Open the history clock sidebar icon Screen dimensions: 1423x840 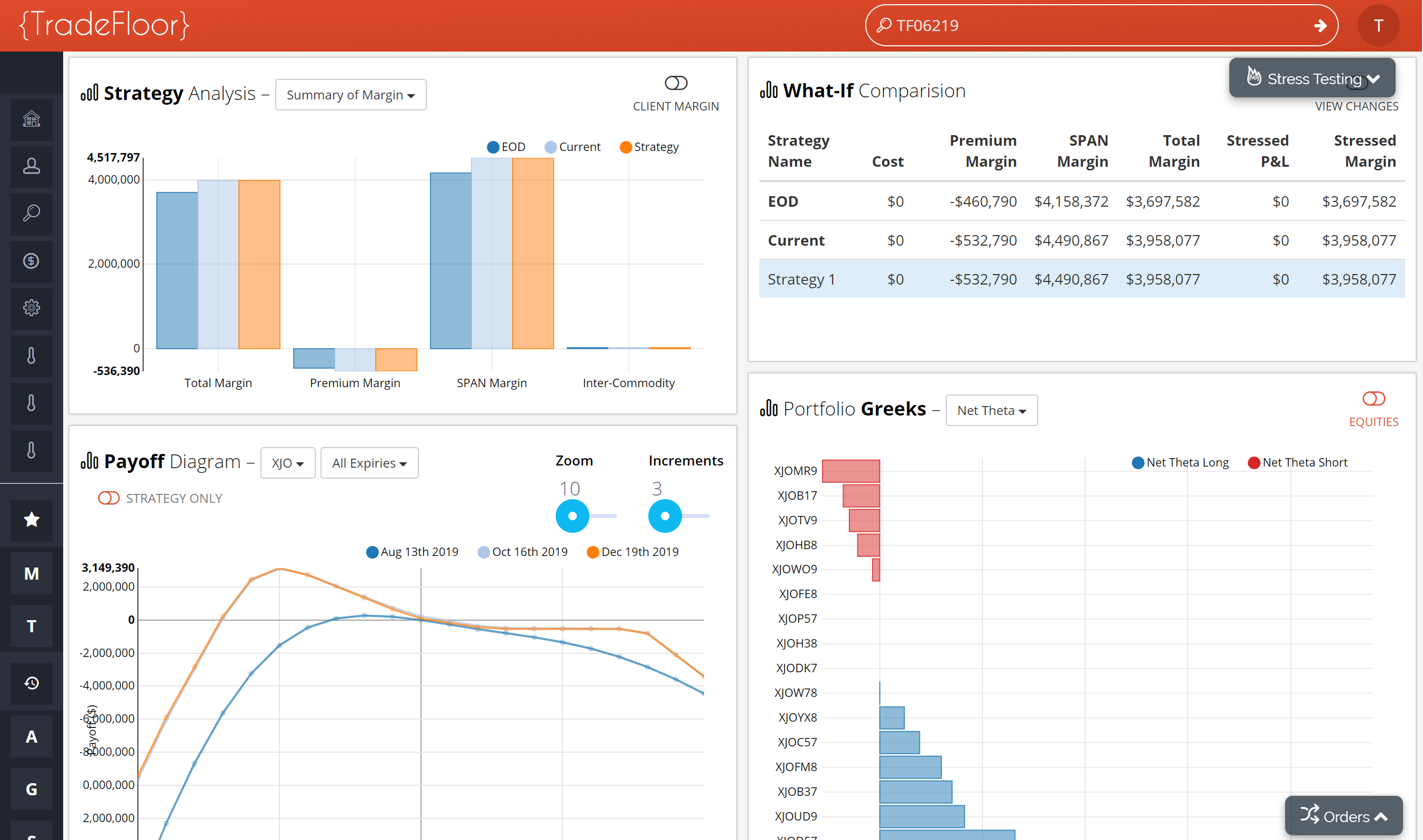tap(31, 683)
